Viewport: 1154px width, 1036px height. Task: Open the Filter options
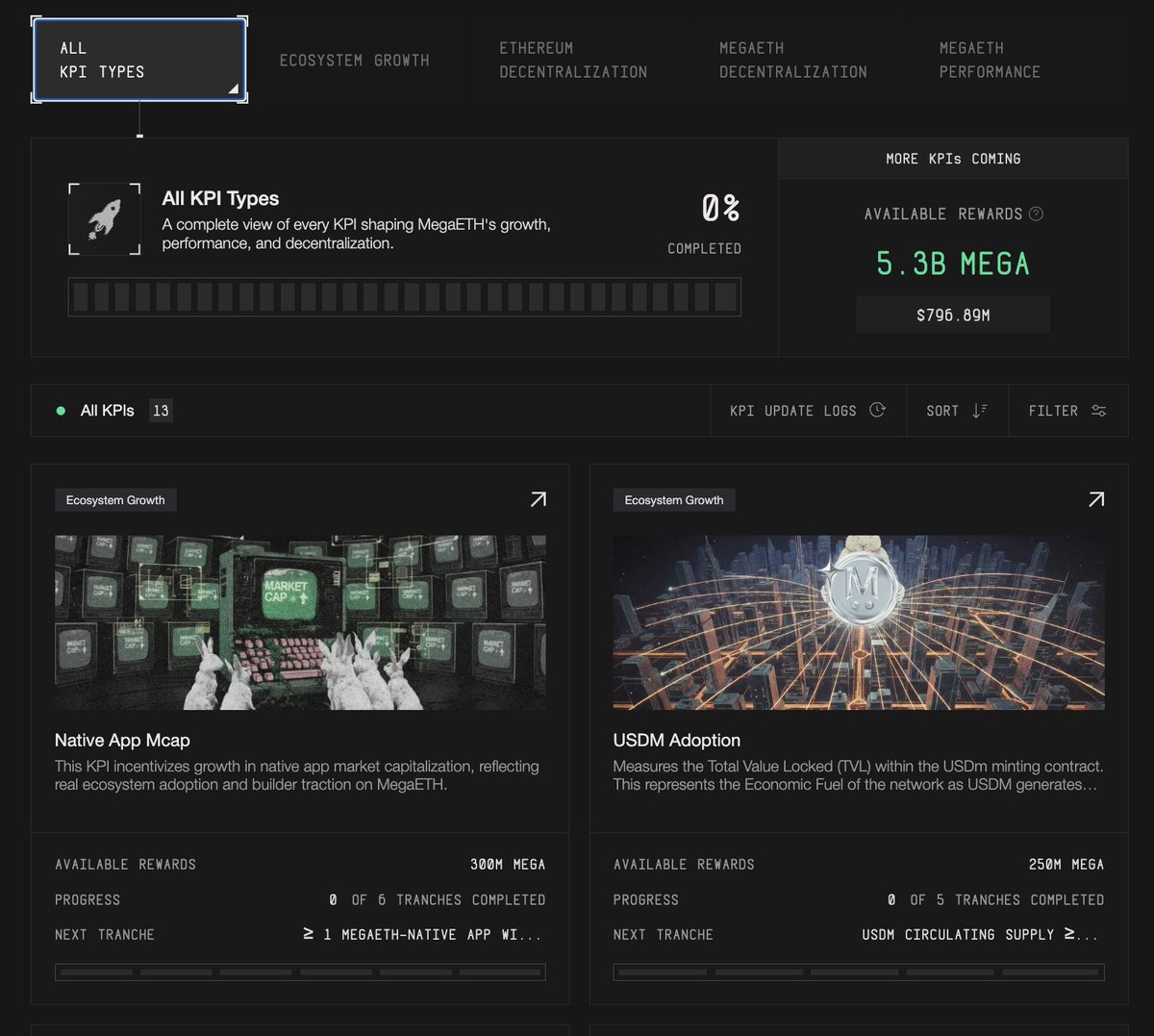tap(1067, 411)
